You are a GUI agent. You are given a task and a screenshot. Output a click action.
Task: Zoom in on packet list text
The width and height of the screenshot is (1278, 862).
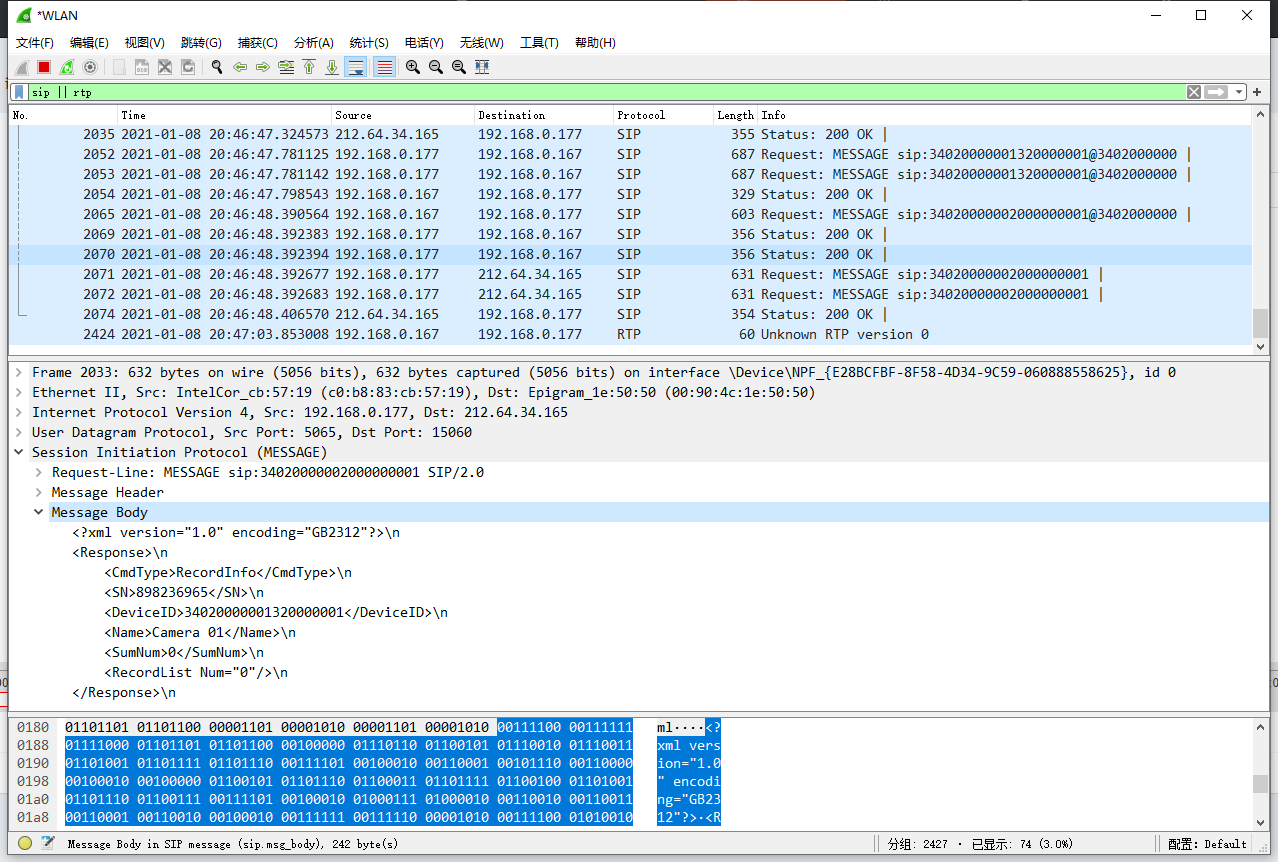pyautogui.click(x=413, y=67)
